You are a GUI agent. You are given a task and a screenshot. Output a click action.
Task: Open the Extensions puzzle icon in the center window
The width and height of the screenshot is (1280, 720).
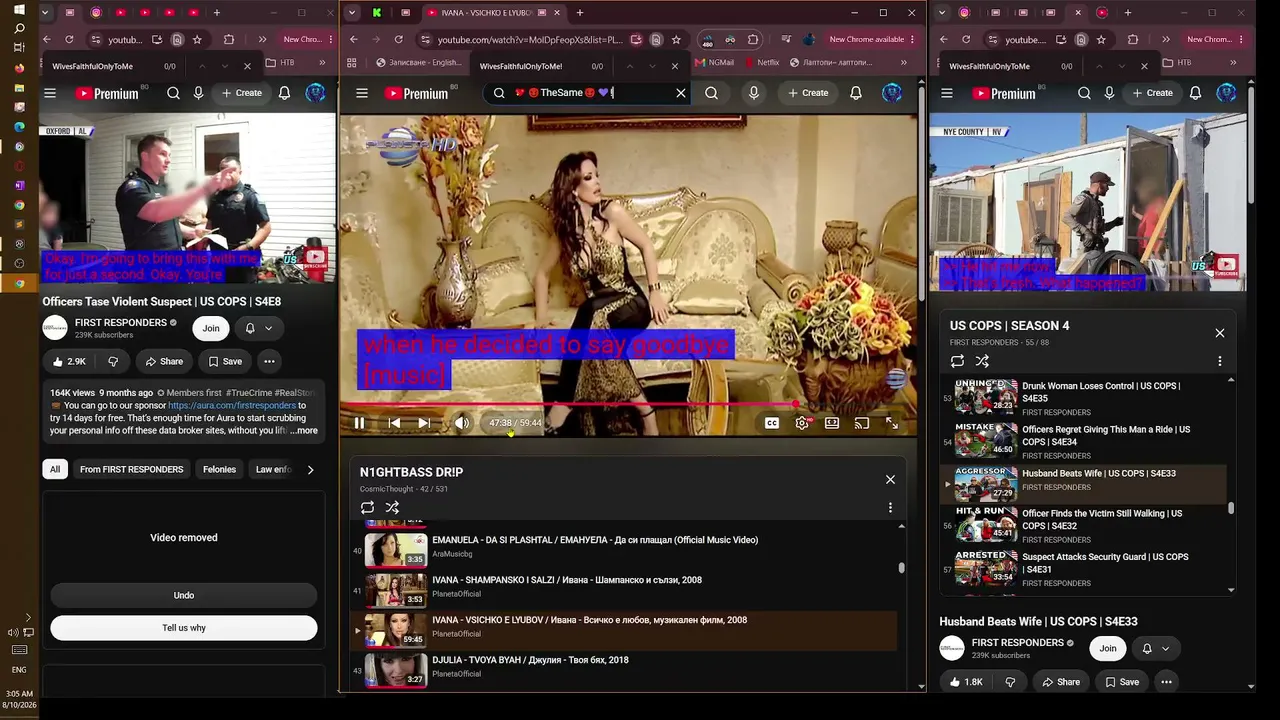click(753, 40)
